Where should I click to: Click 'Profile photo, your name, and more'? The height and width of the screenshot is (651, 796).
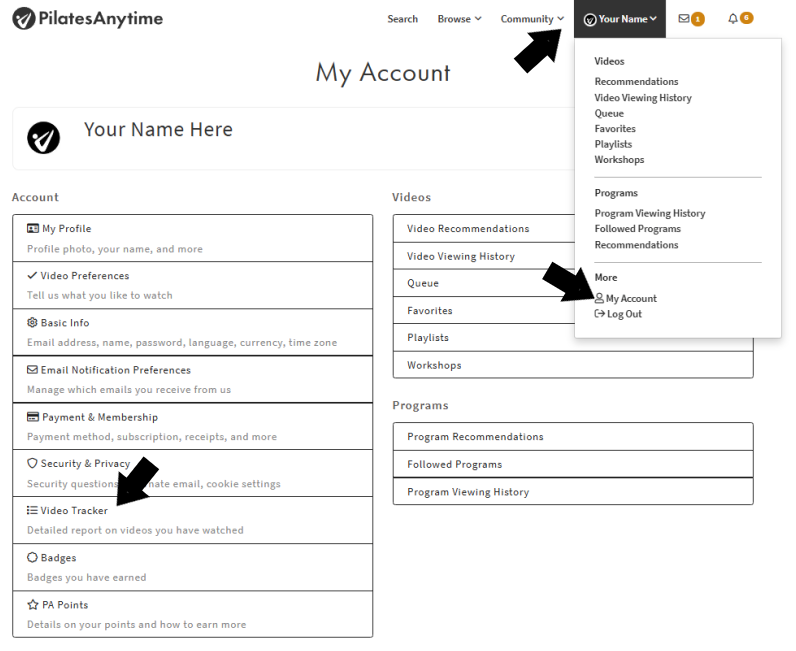click(x=115, y=249)
